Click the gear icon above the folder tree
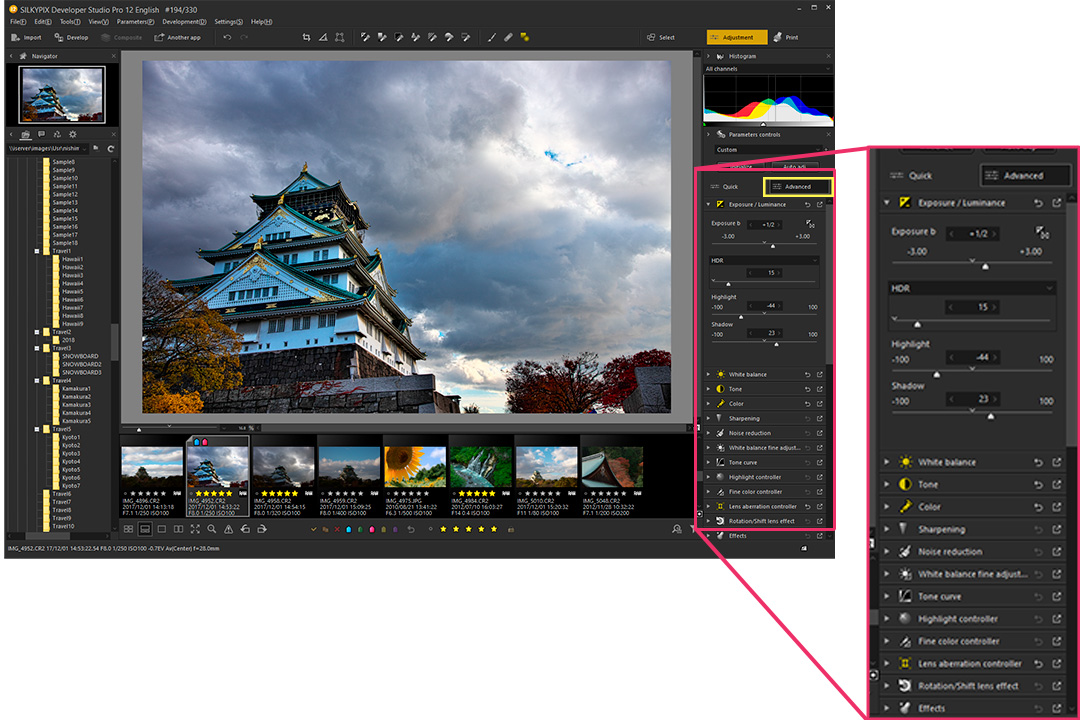1080x720 pixels. 72,134
